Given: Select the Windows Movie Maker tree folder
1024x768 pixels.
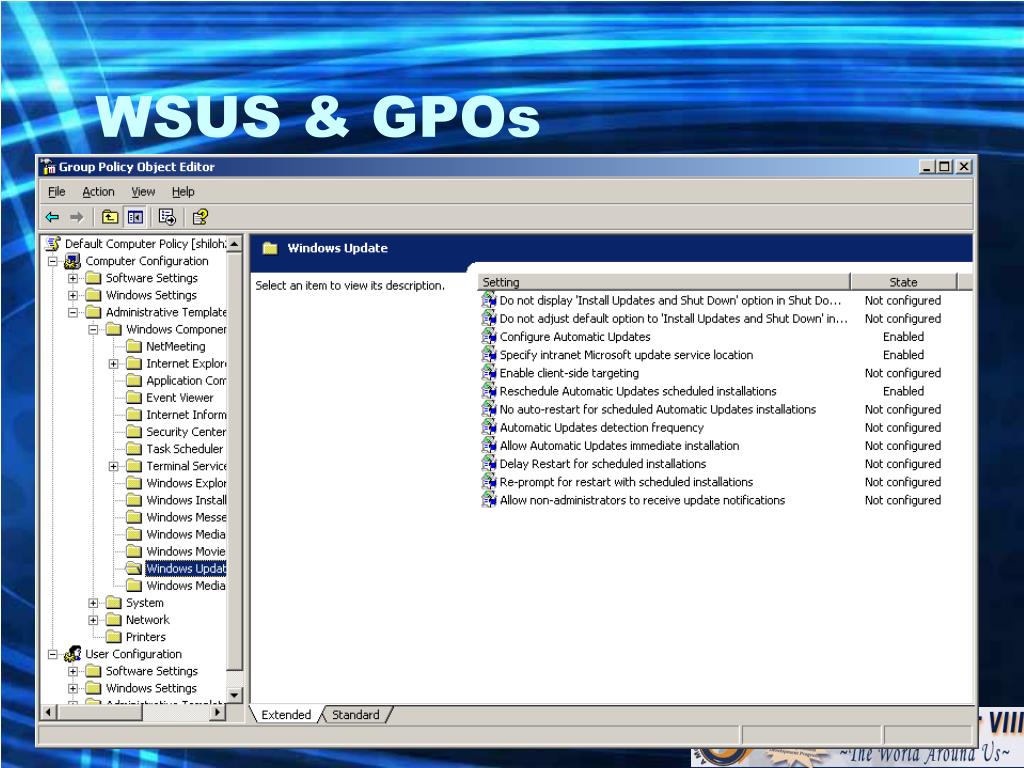Looking at the screenshot, I should click(185, 551).
